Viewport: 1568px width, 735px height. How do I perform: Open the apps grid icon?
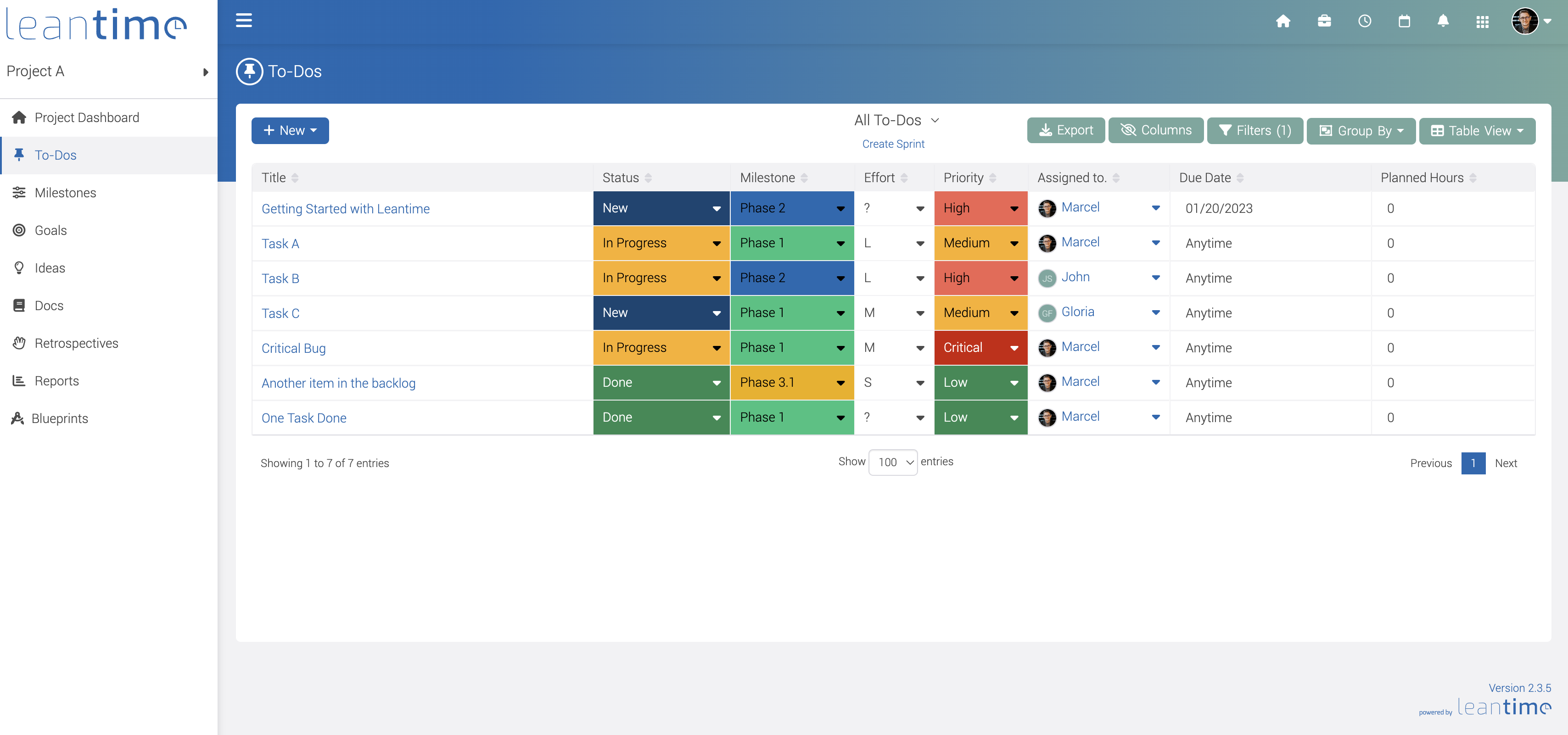[1482, 22]
